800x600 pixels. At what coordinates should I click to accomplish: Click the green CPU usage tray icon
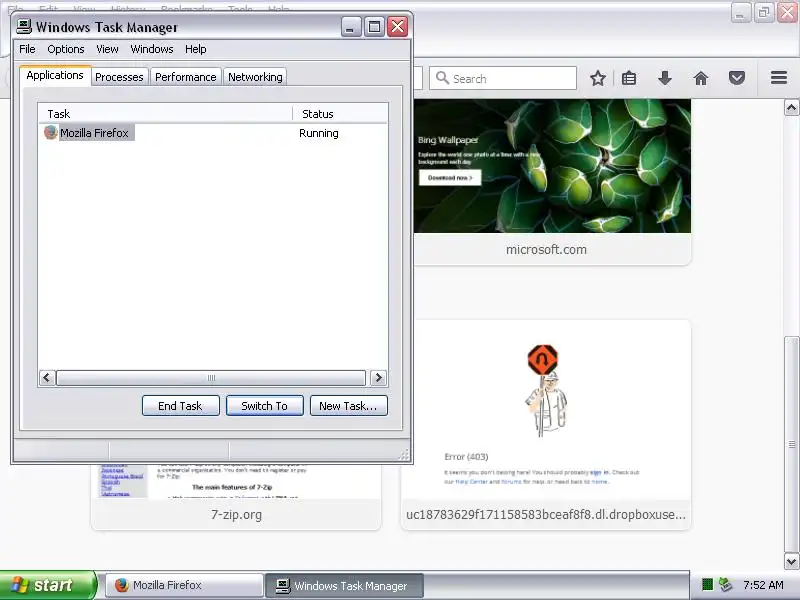[707, 584]
